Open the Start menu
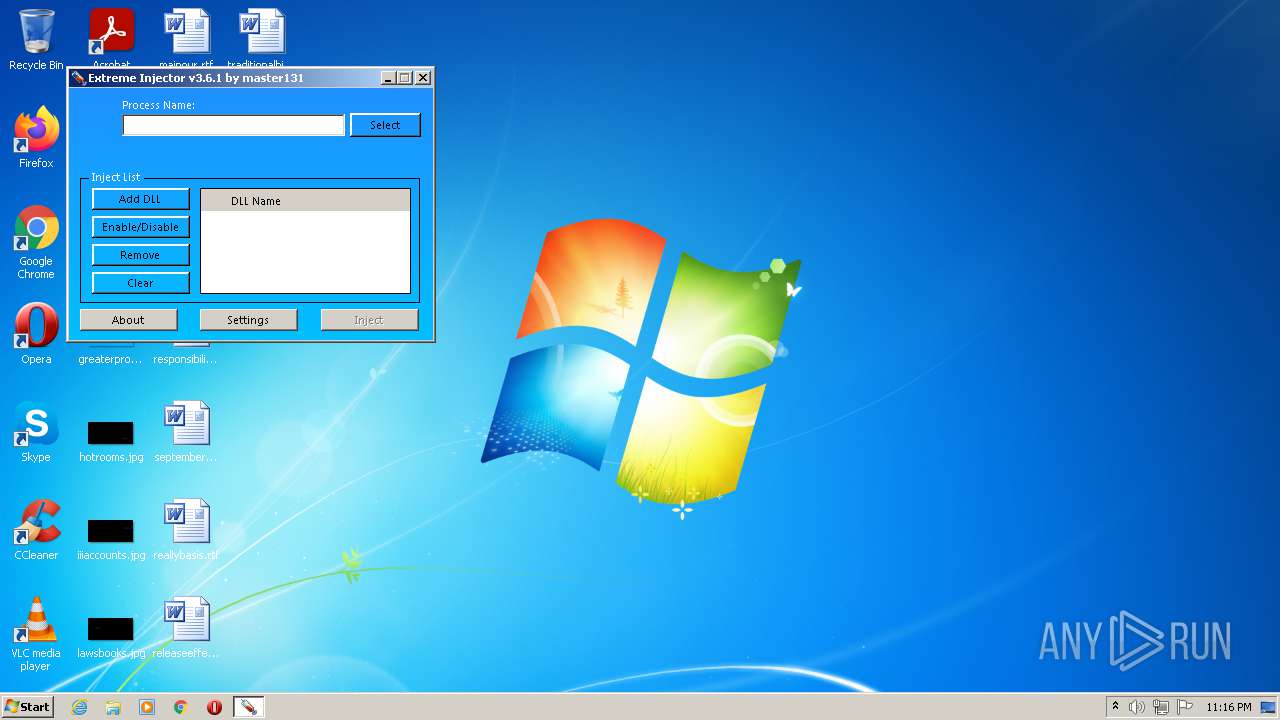This screenshot has height=720, width=1280. [x=28, y=707]
